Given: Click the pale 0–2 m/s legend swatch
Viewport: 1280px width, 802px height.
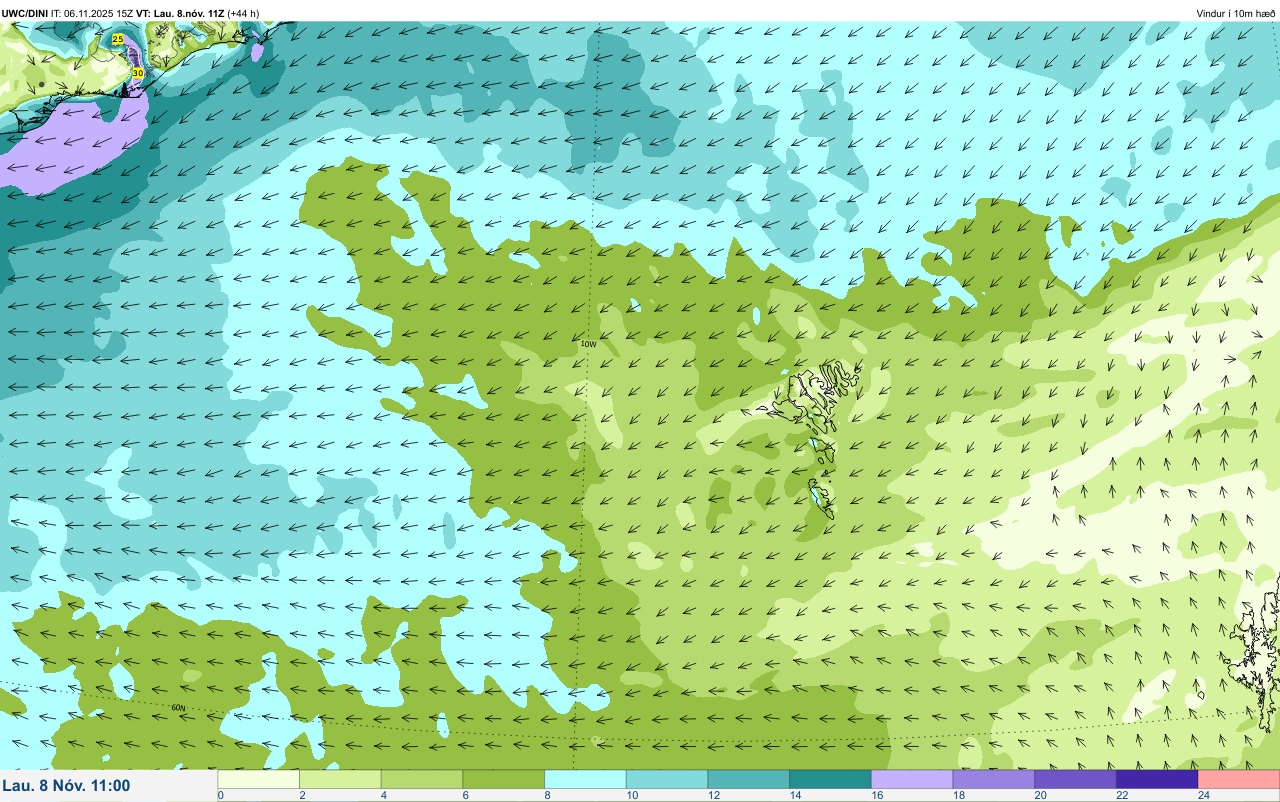Looking at the screenshot, I should [x=259, y=779].
